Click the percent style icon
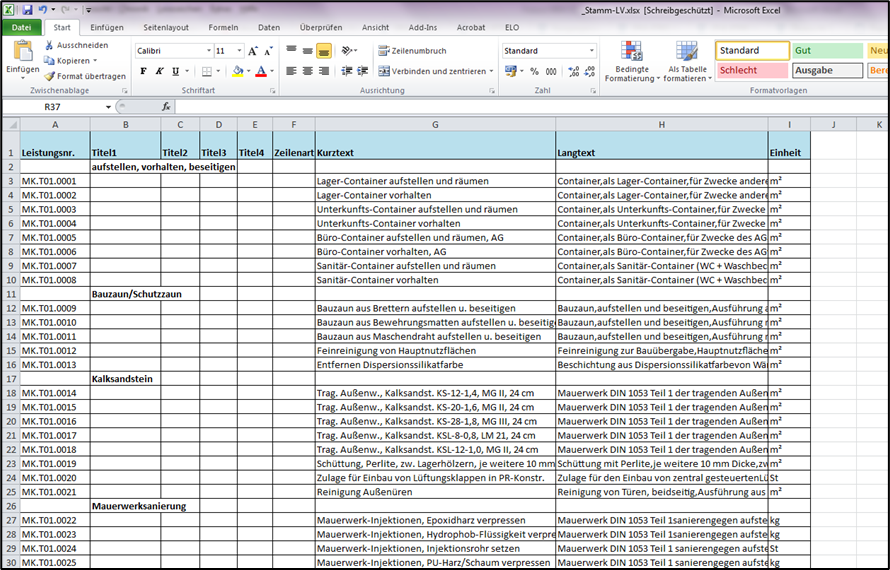This screenshot has height=570, width=890. tap(534, 71)
